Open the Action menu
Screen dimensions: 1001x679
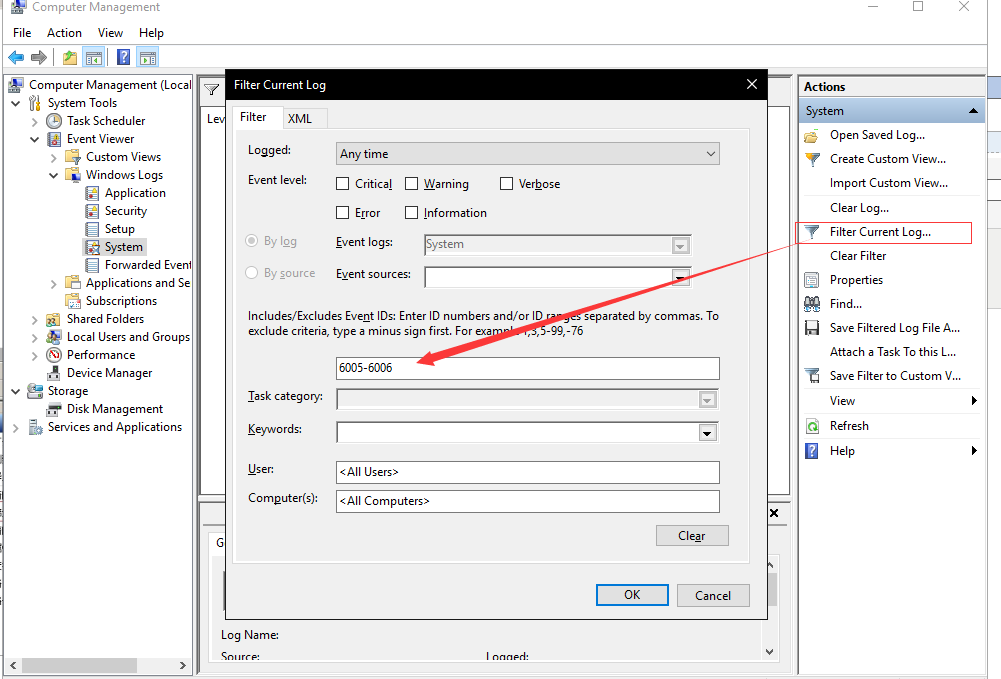tap(64, 32)
